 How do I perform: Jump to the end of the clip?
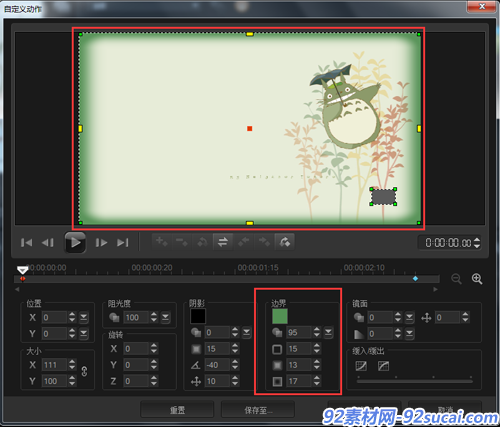pos(123,243)
